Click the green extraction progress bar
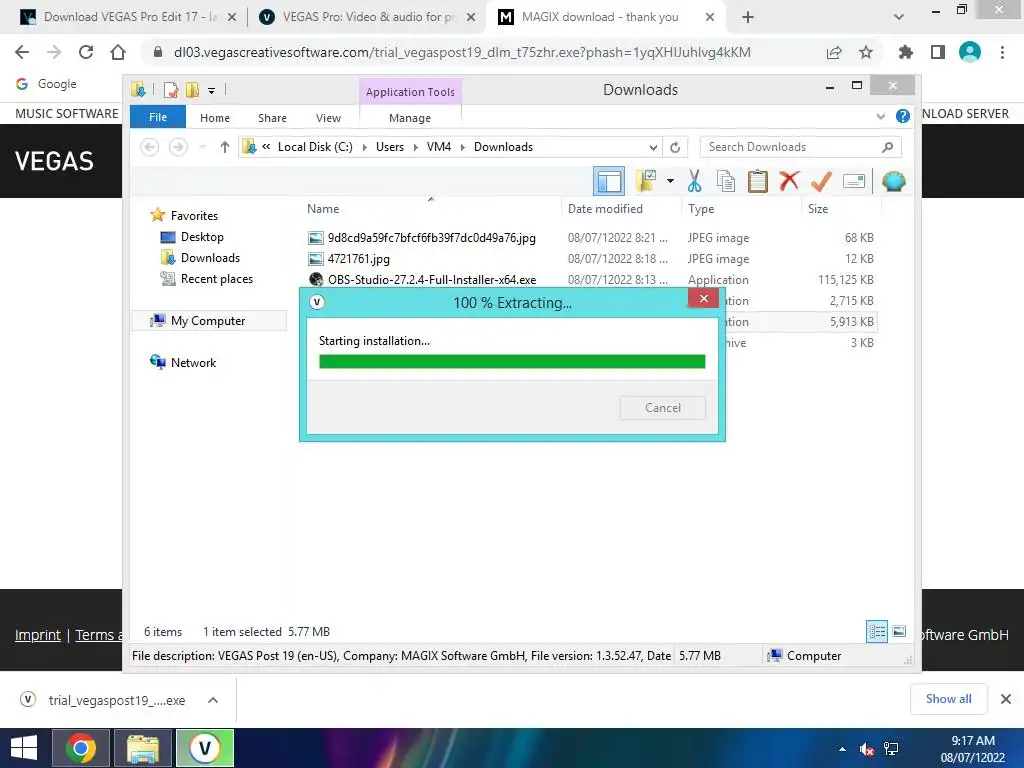 (512, 362)
